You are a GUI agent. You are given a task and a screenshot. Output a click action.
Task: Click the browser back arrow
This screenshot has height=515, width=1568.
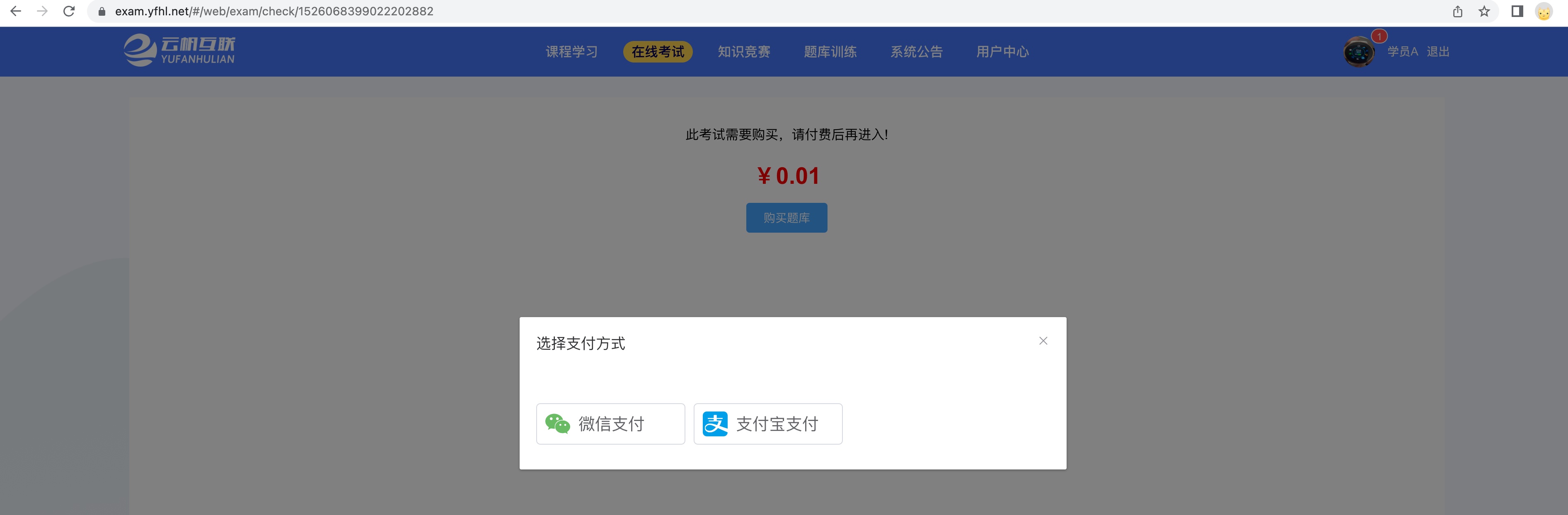(16, 11)
